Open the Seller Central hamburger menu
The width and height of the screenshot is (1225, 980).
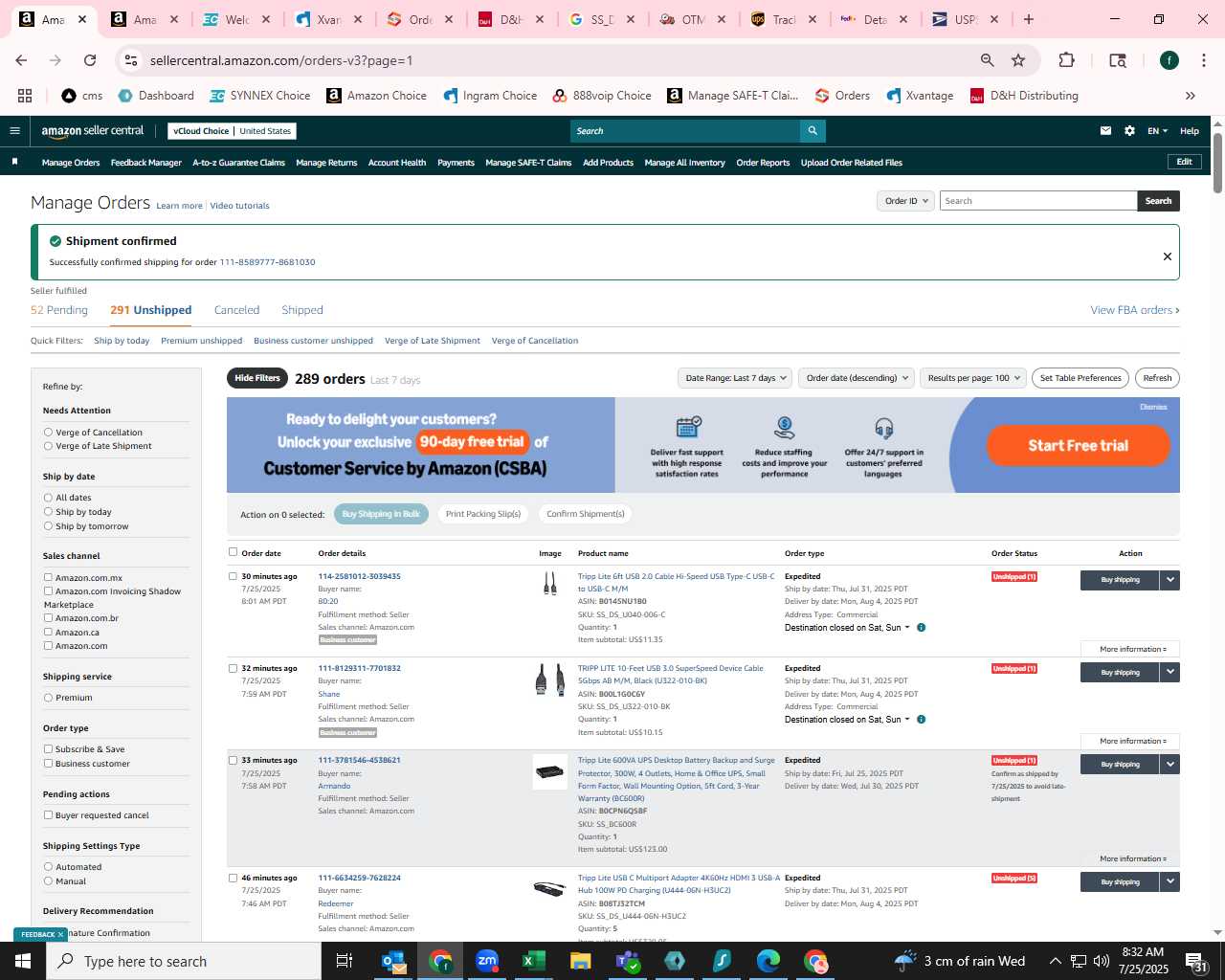14,131
